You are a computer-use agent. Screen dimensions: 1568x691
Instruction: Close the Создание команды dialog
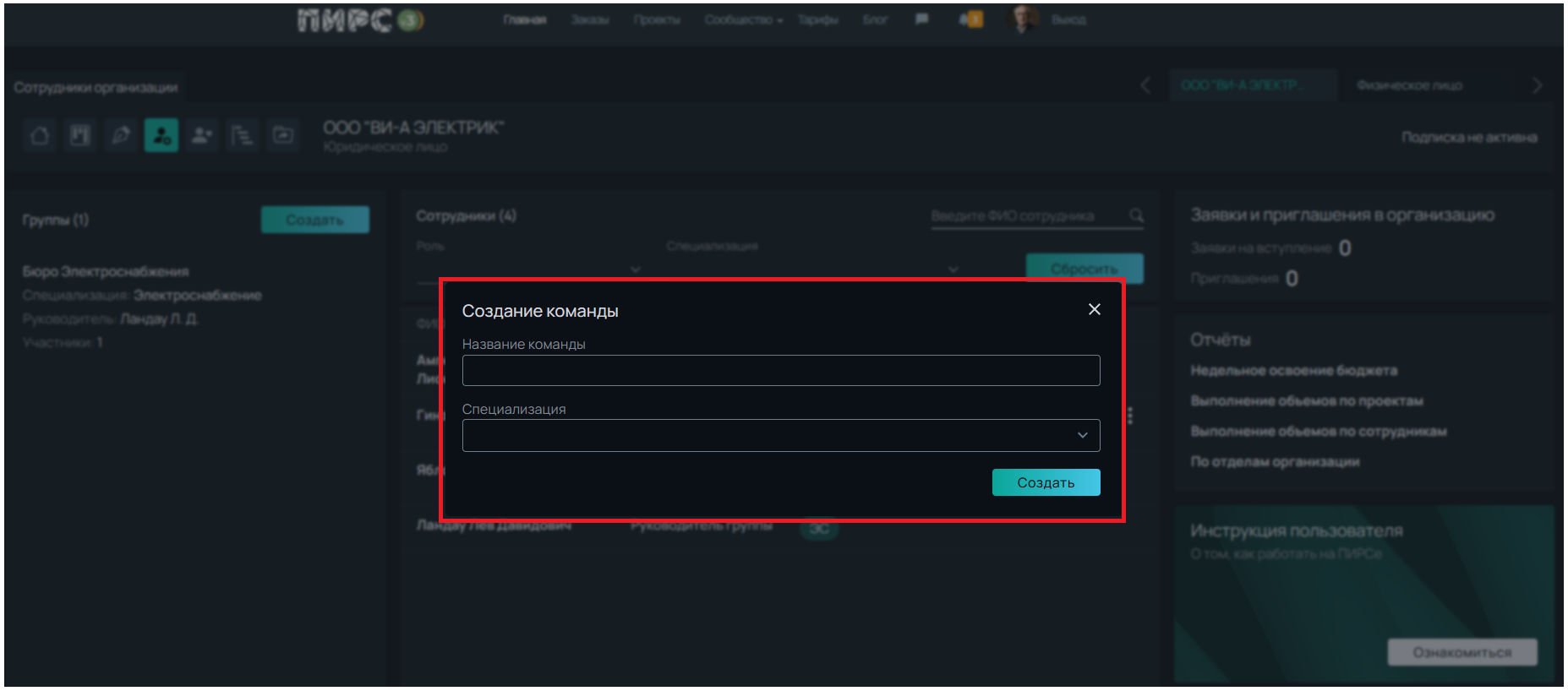1094,309
